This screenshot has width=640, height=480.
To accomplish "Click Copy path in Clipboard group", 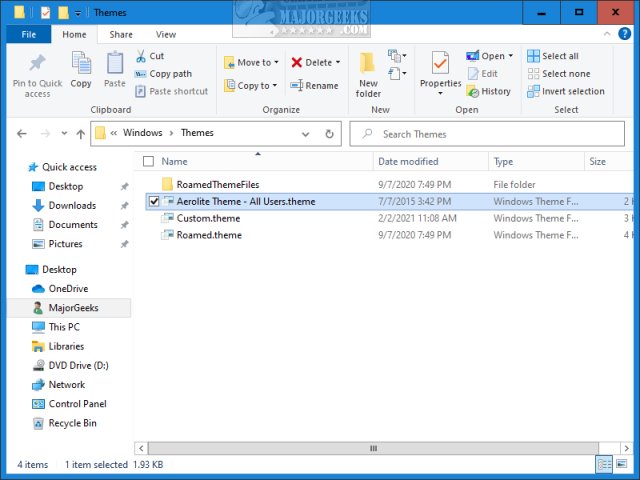I will (163, 74).
